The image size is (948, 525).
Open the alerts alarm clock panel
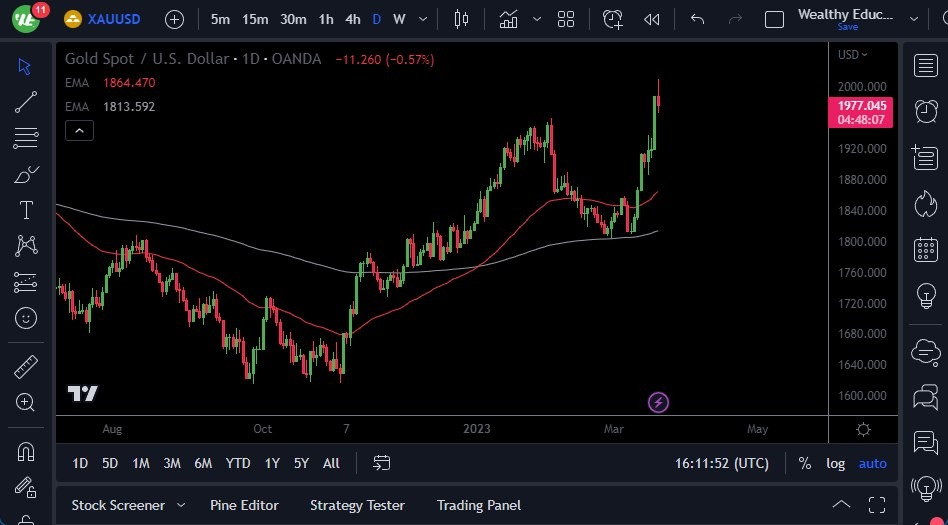pyautogui.click(x=926, y=111)
